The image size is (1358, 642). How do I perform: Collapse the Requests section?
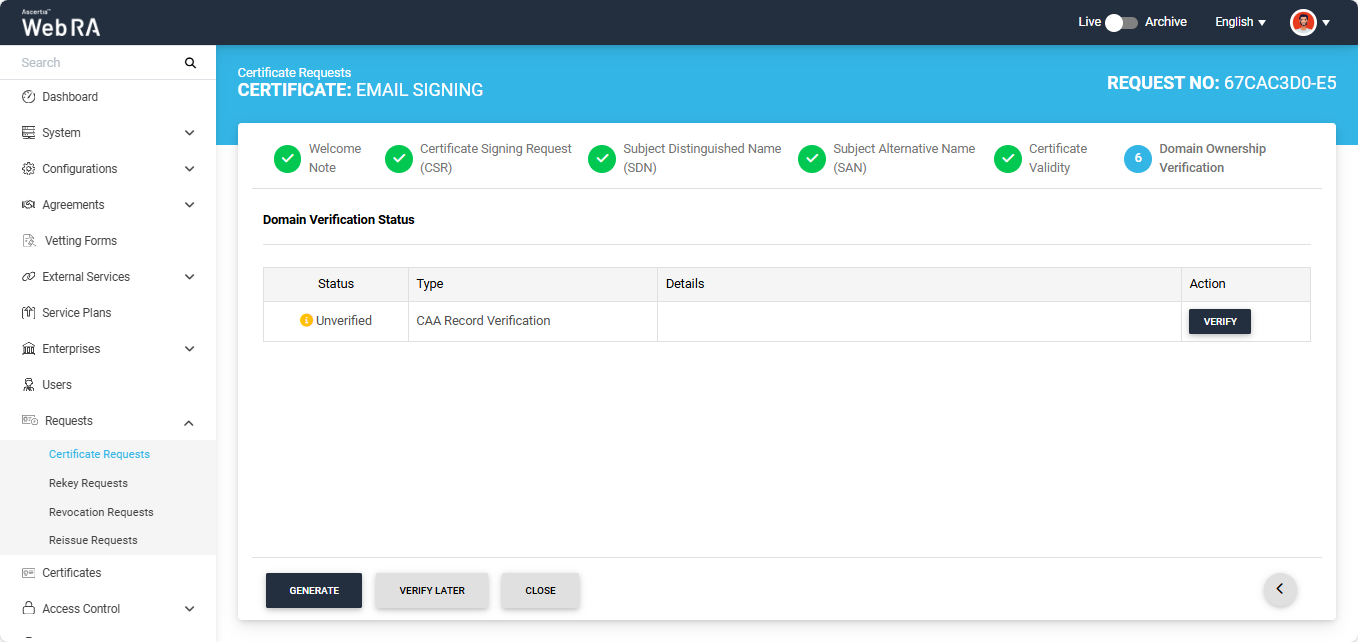[x=189, y=422]
